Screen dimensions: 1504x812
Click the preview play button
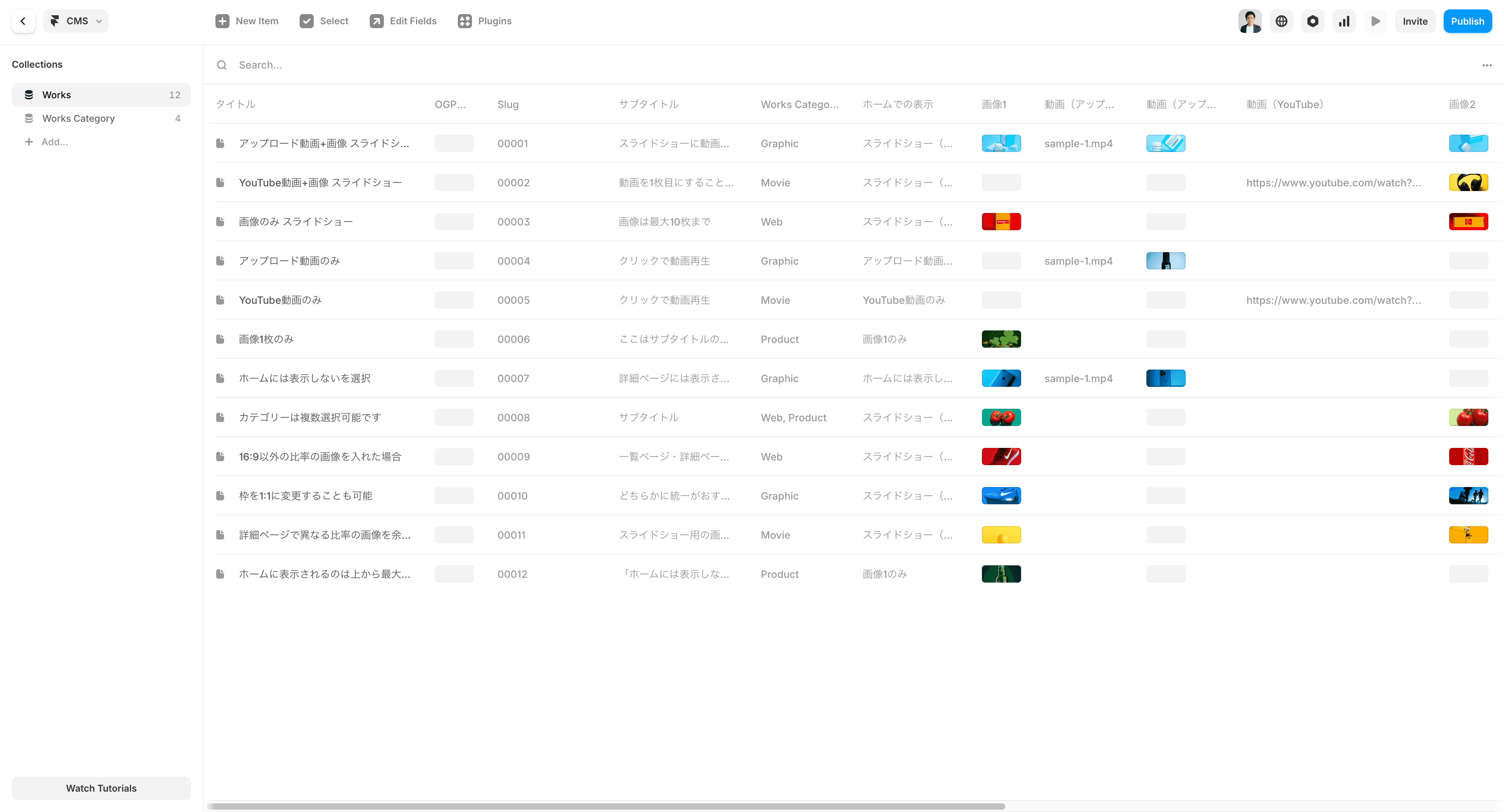1376,21
